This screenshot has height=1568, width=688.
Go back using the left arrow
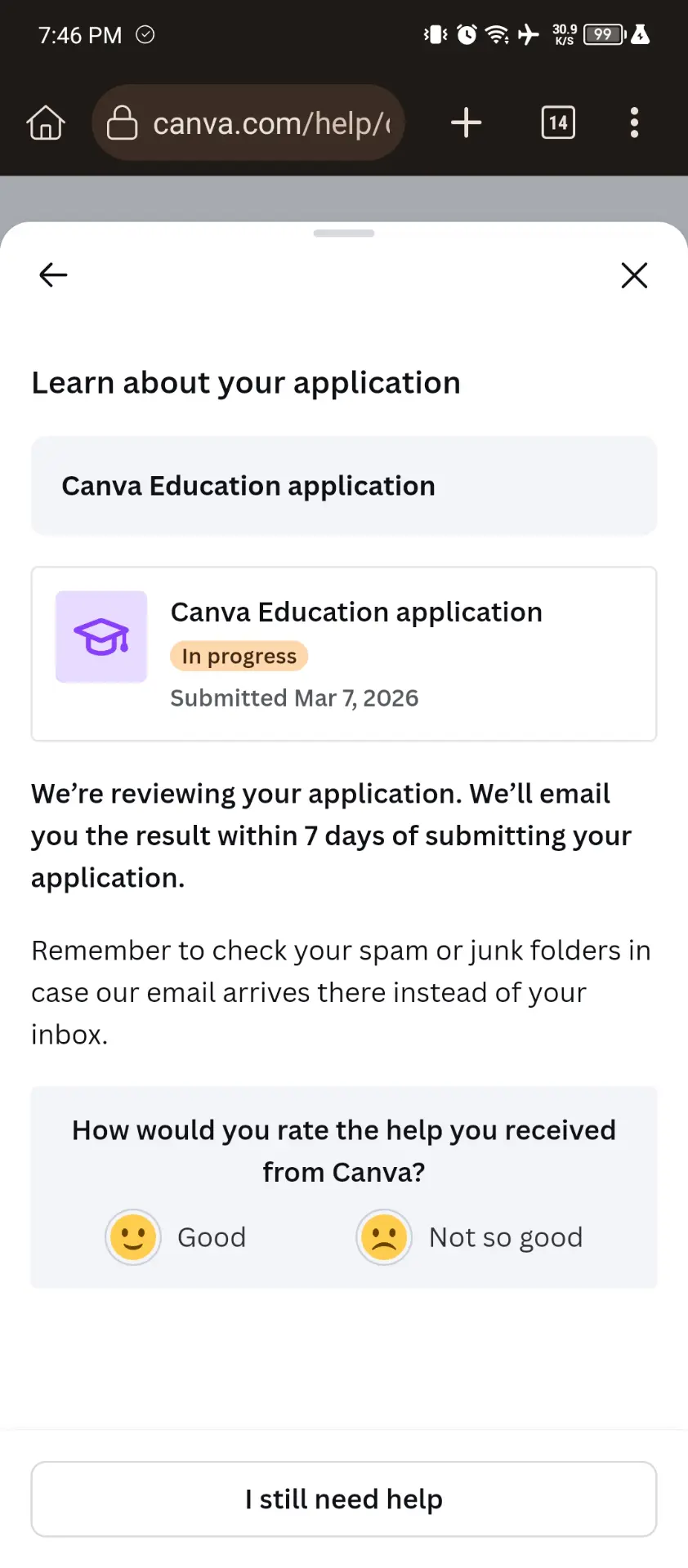53,275
